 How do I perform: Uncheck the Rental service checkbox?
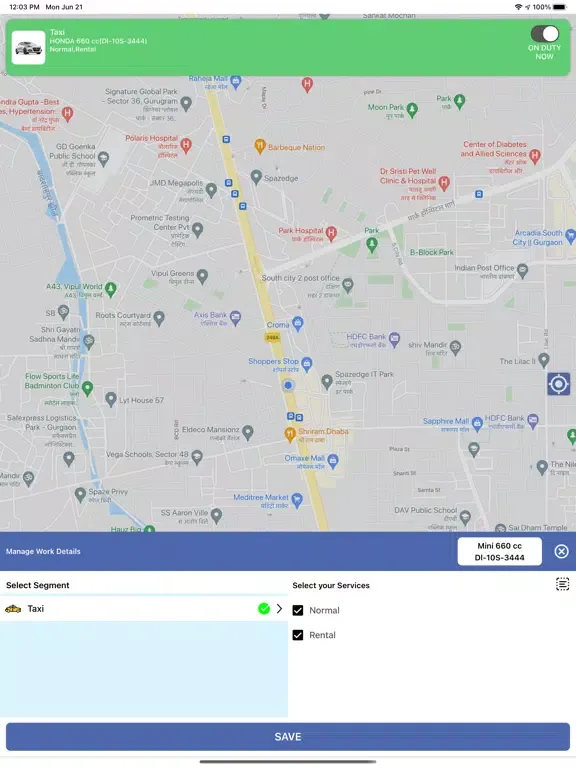(298, 635)
